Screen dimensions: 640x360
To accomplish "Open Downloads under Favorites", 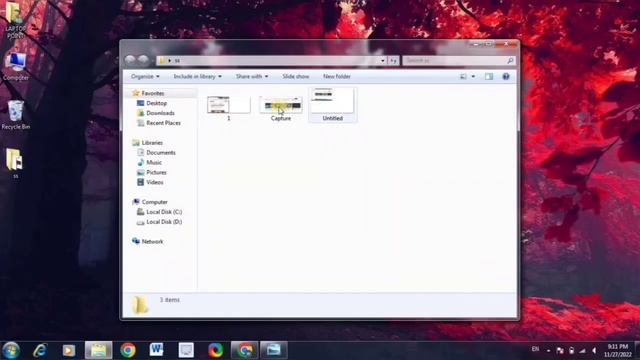I will [160, 113].
